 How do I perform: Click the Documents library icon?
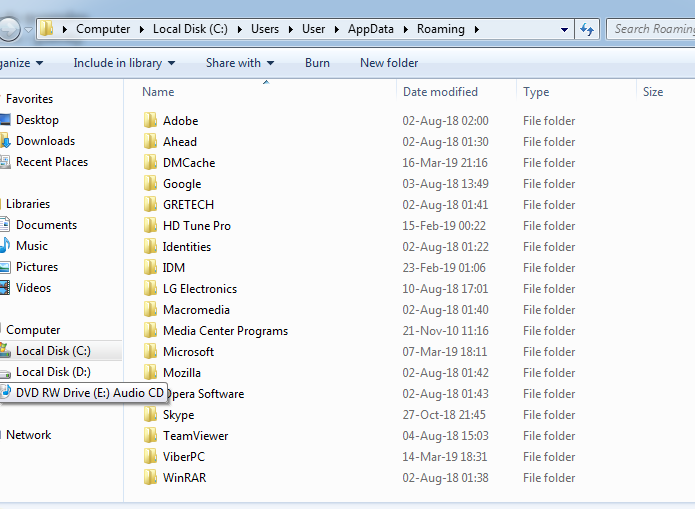5,225
